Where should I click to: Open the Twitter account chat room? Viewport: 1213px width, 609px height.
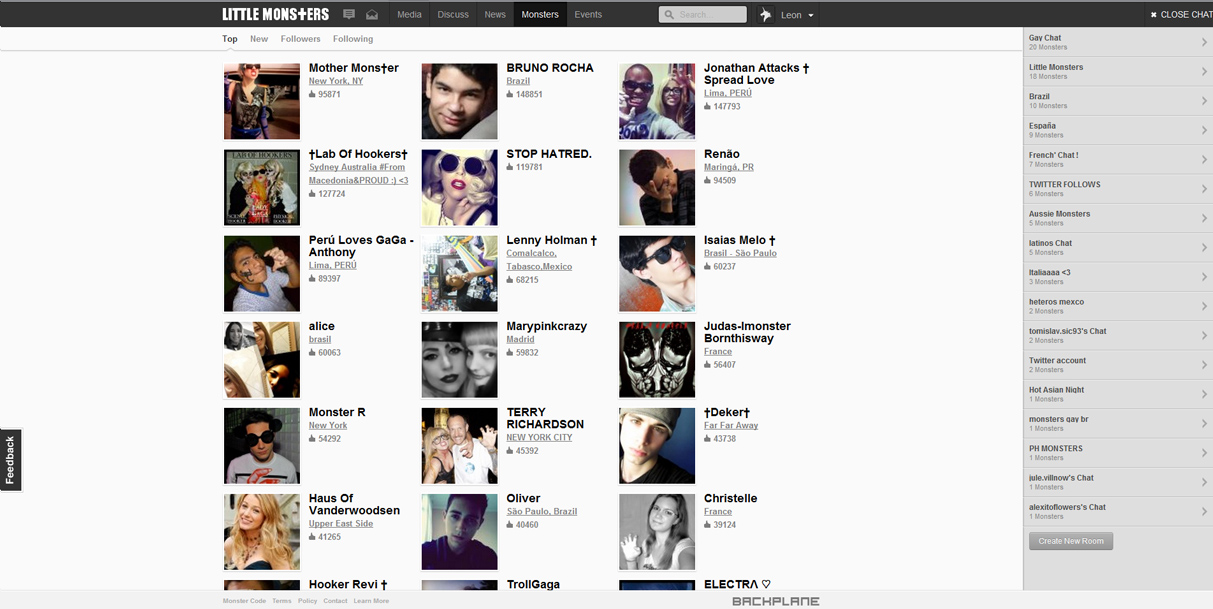[1118, 365]
